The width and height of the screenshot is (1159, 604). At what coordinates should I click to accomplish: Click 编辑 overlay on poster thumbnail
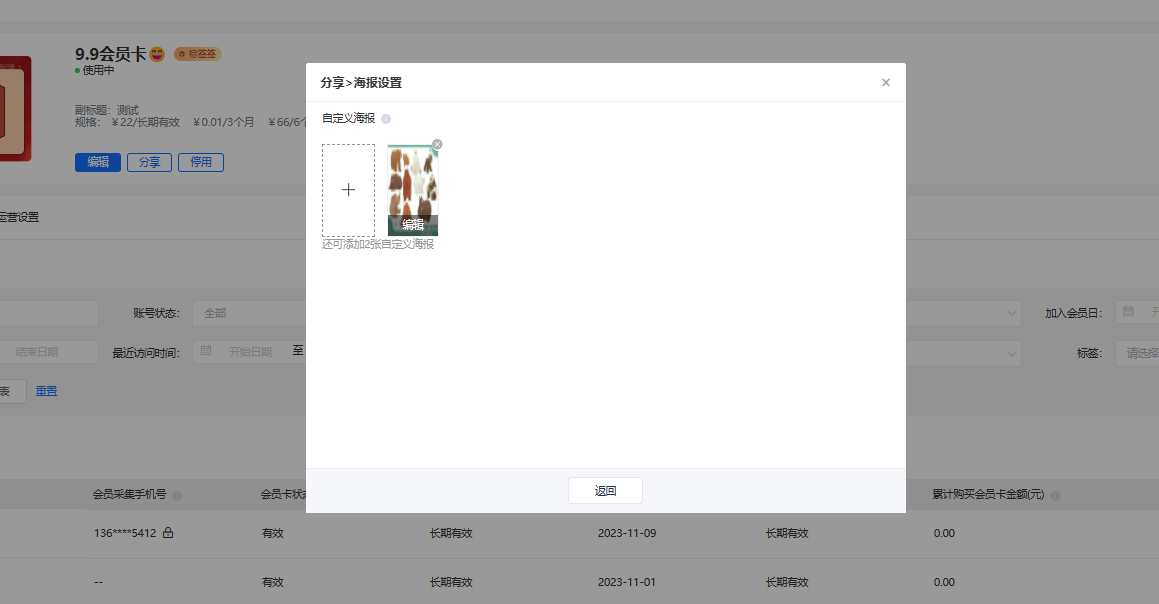[x=412, y=225]
